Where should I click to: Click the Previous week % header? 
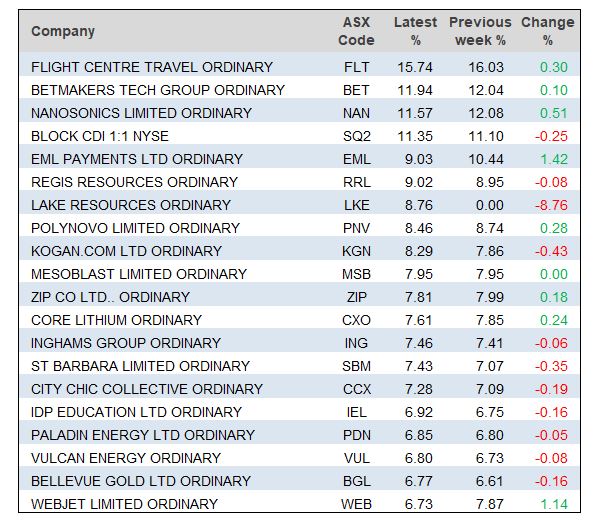(480, 31)
